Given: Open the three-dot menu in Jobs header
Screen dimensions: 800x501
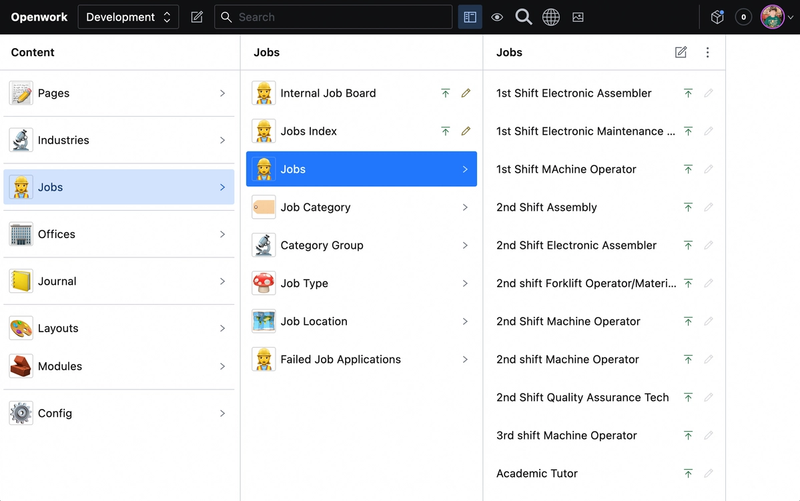Looking at the screenshot, I should pyautogui.click(x=708, y=52).
